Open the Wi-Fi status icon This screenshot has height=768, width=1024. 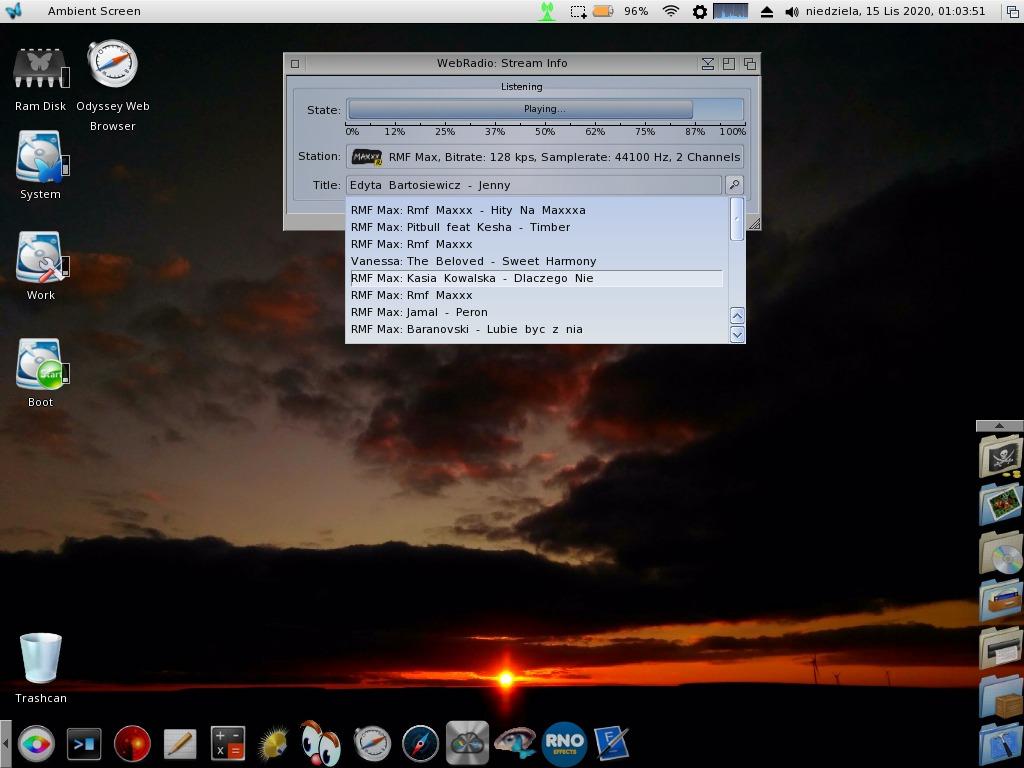click(671, 11)
